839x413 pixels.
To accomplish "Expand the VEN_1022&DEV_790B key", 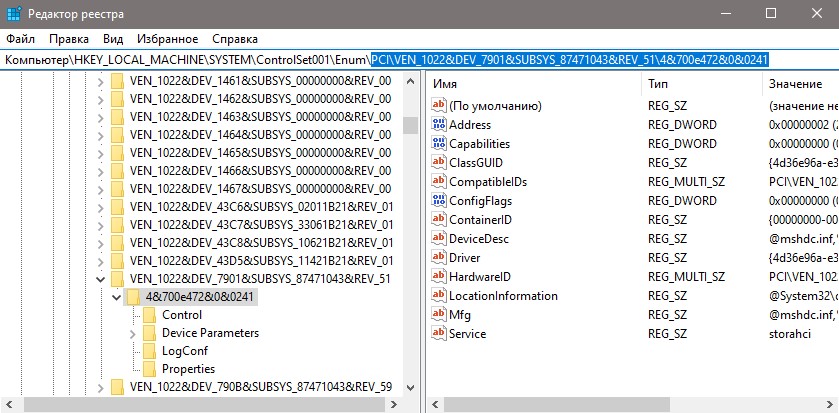I will (100, 387).
